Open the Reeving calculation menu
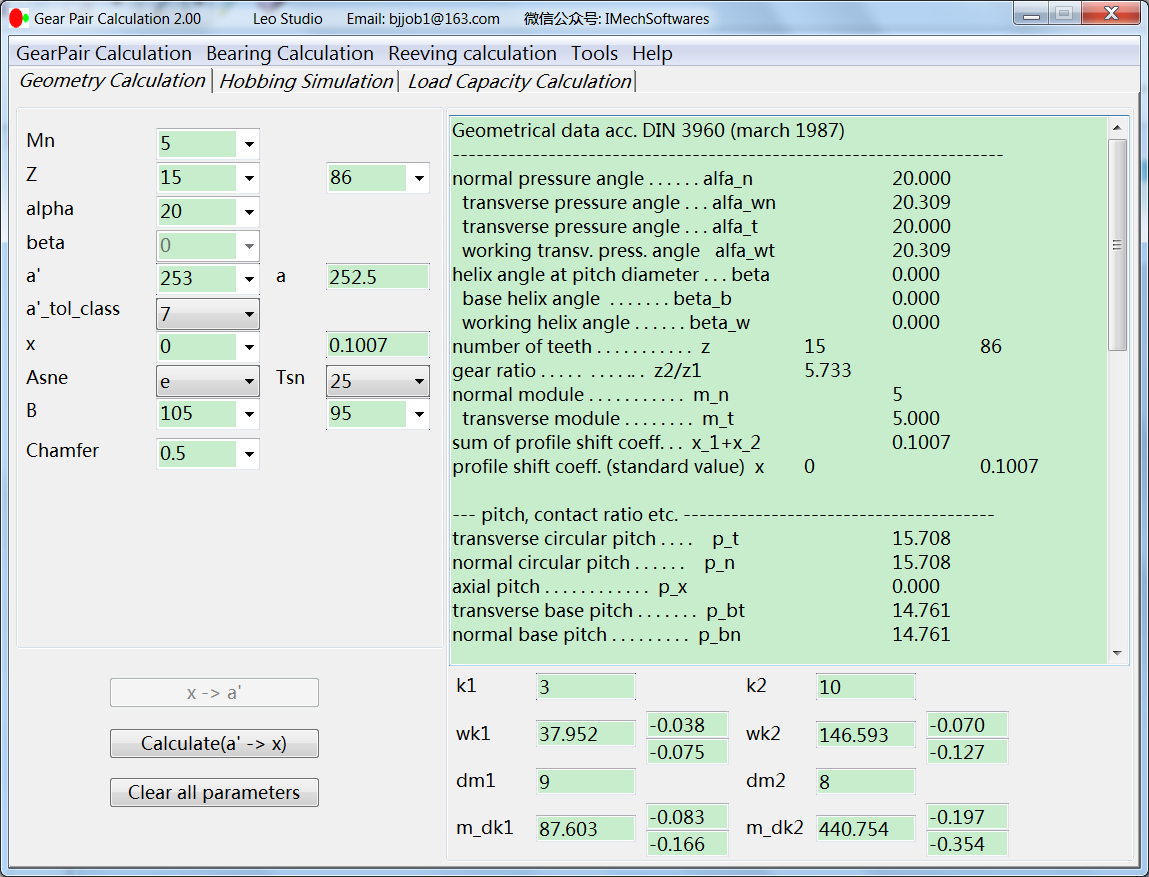This screenshot has height=877, width=1149. [472, 53]
